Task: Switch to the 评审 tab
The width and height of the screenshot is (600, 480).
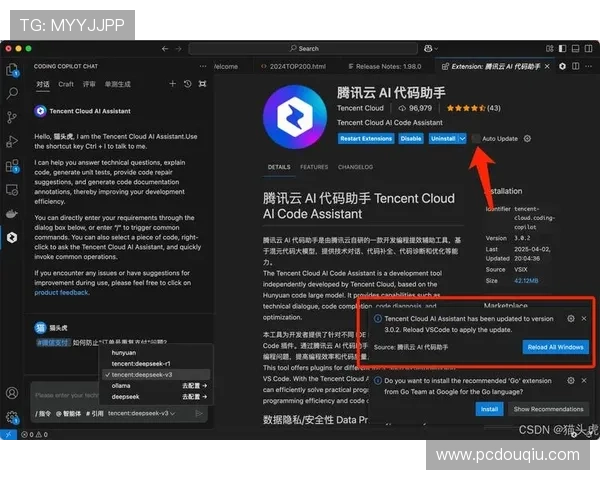Action: [89, 84]
